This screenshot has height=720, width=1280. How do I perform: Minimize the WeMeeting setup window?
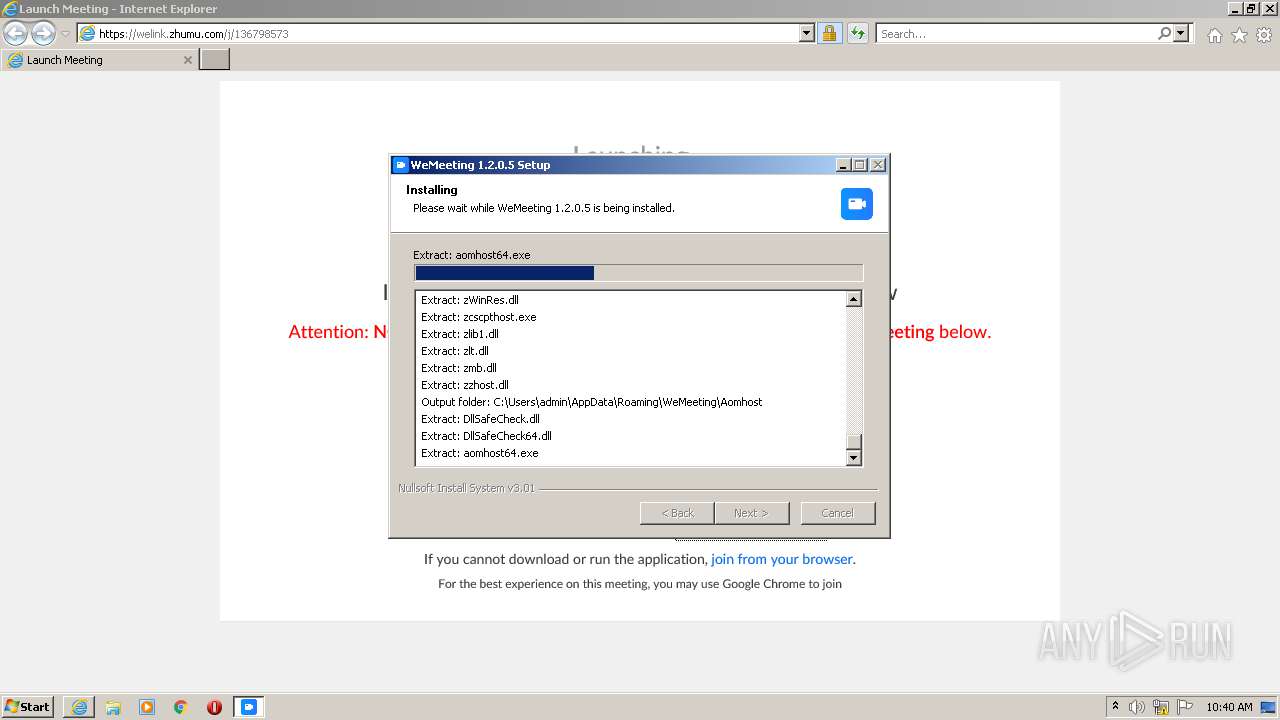pos(843,165)
